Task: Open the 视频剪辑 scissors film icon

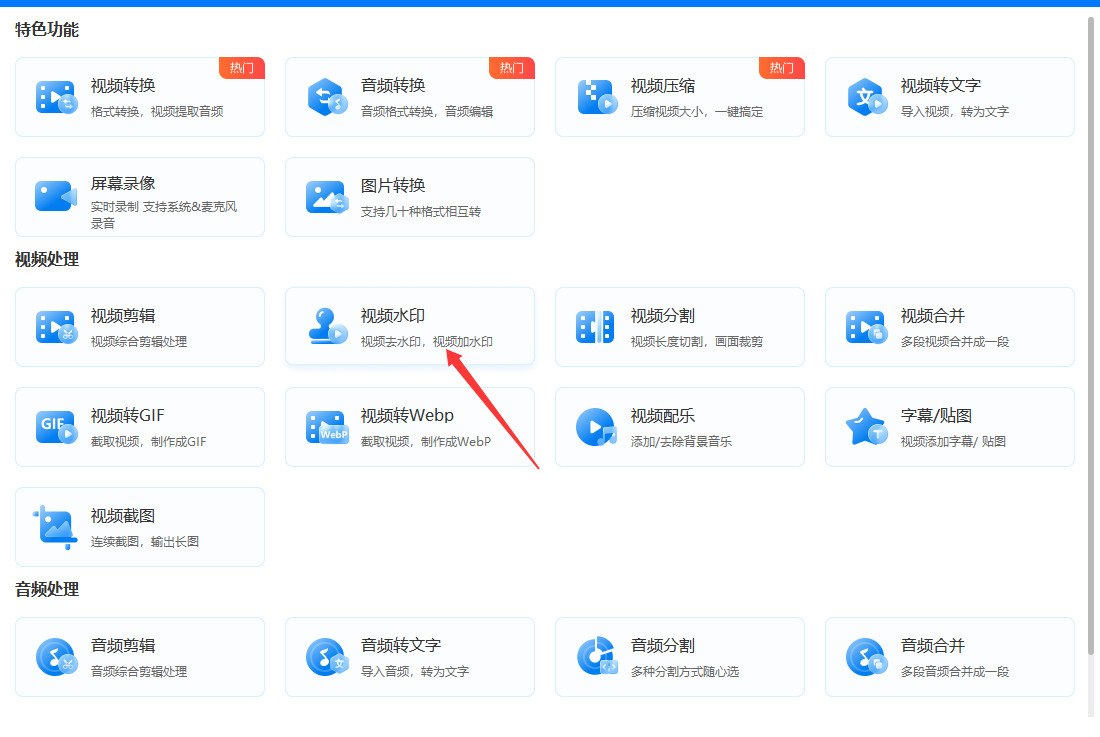Action: [x=56, y=327]
